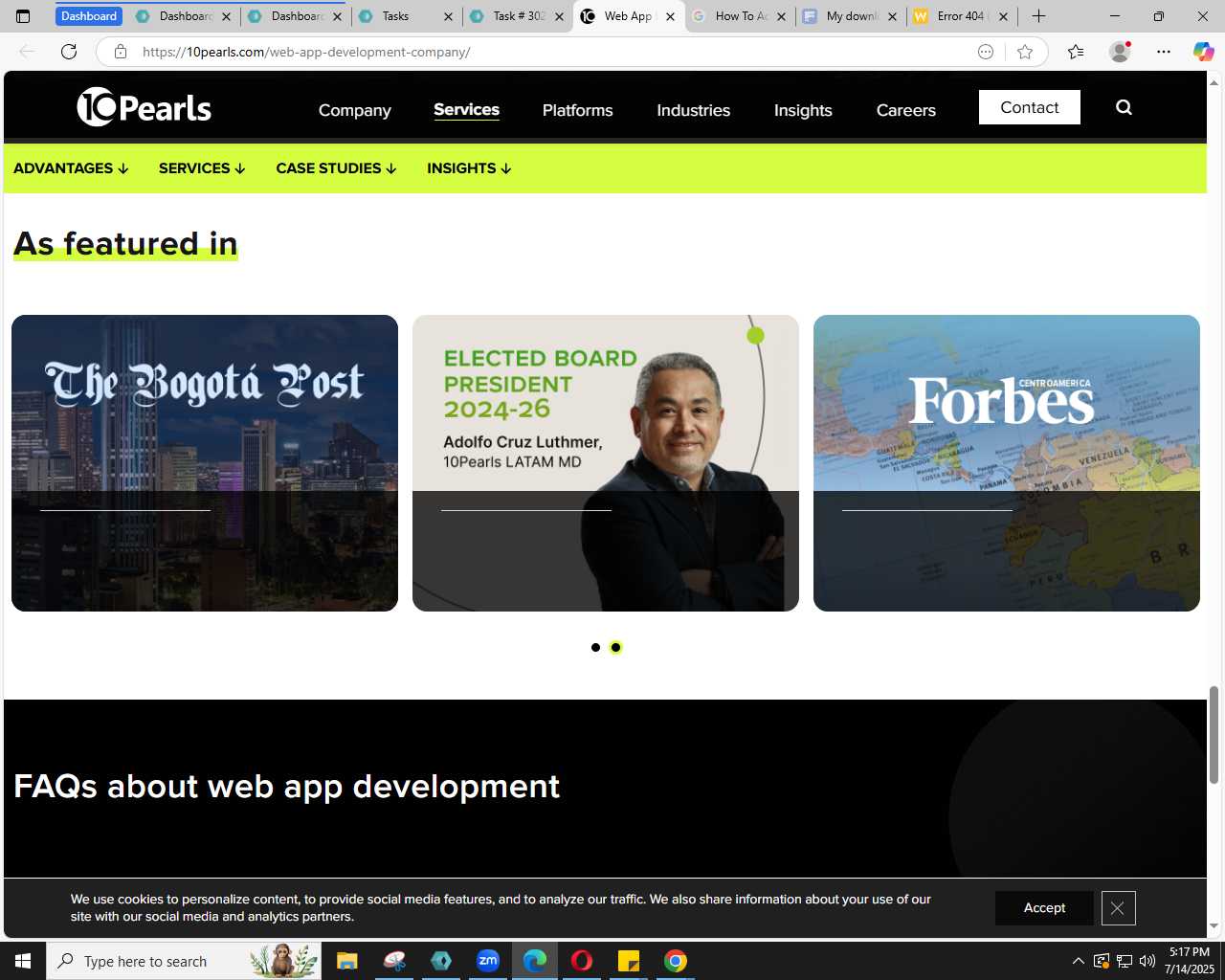Refresh the page with reload icon
This screenshot has height=980, width=1225.
pos(69,52)
